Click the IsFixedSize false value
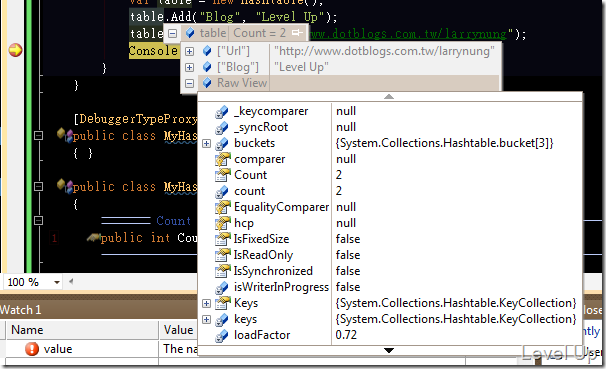Viewport: 606px width, 369px height. pos(348,239)
